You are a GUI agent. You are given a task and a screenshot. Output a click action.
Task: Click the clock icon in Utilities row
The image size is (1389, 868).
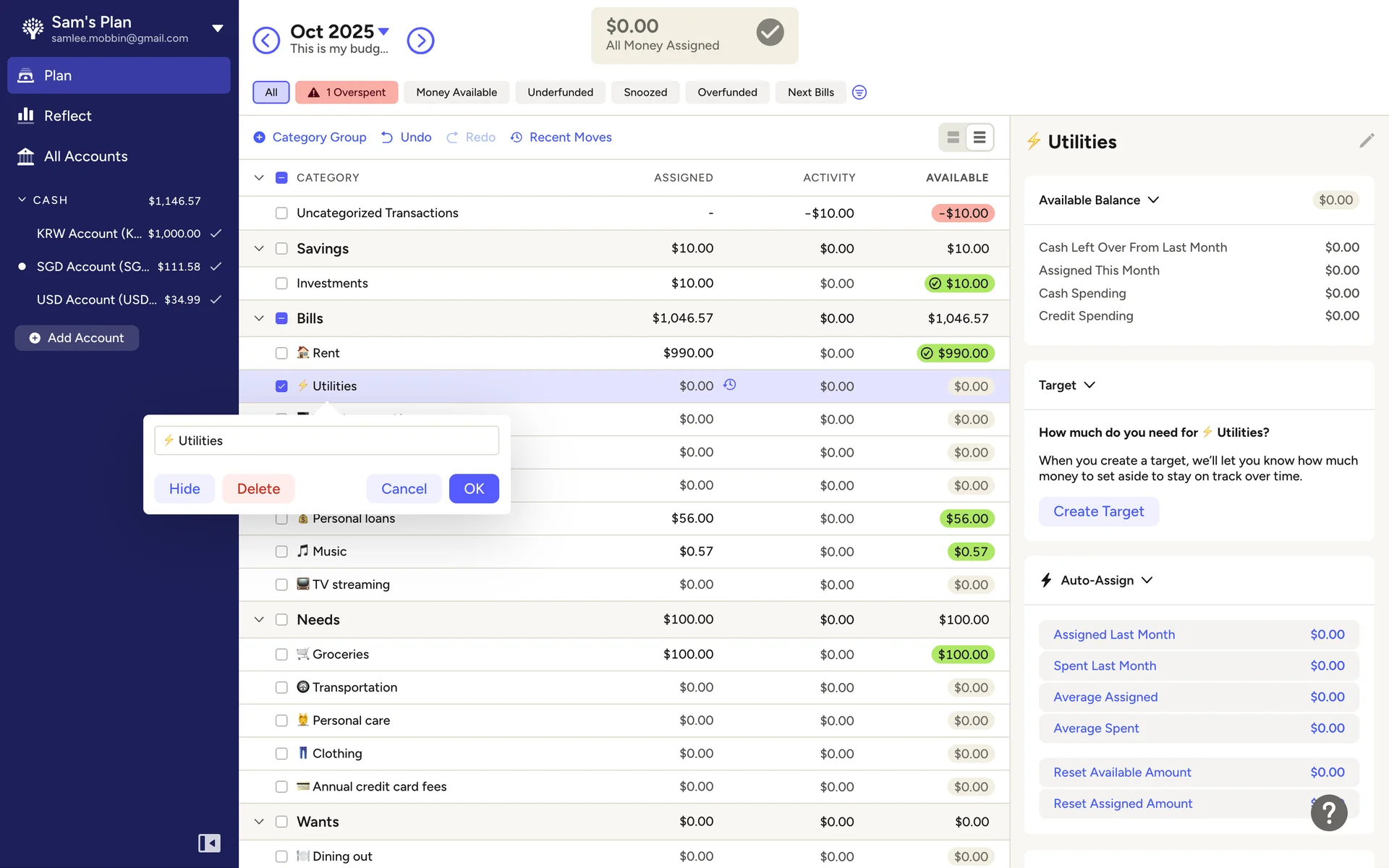[730, 385]
